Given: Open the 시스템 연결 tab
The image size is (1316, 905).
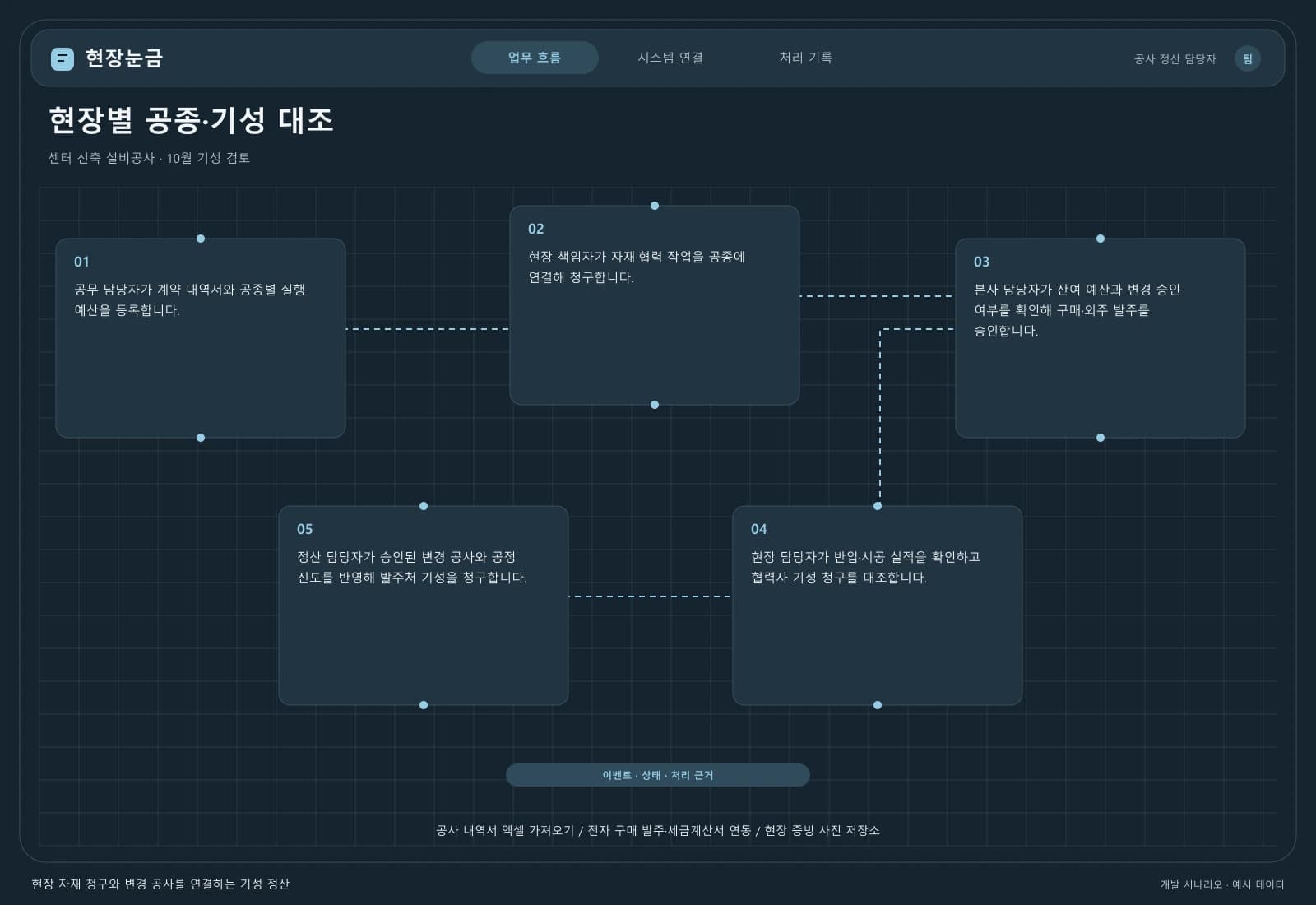Looking at the screenshot, I should pyautogui.click(x=670, y=58).
